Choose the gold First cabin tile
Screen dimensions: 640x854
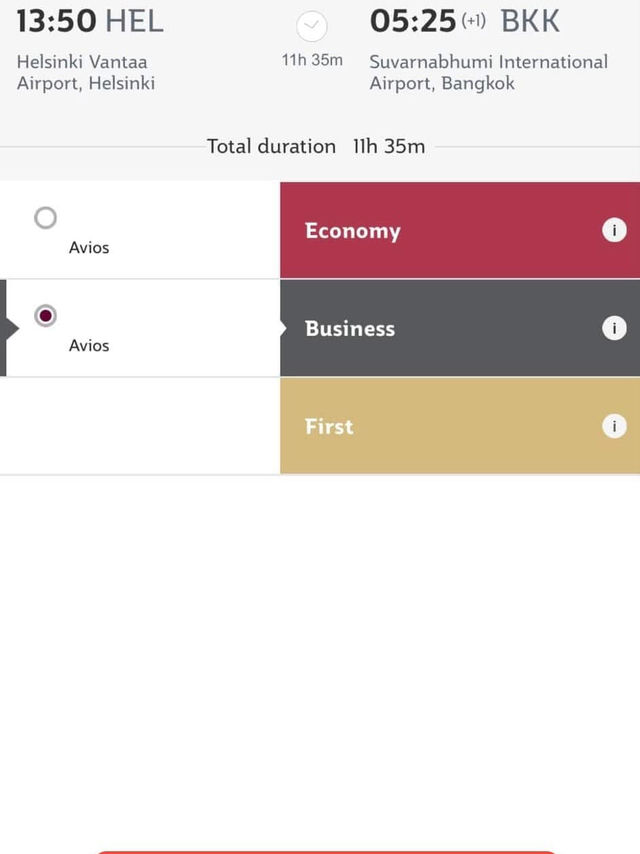pyautogui.click(x=460, y=426)
